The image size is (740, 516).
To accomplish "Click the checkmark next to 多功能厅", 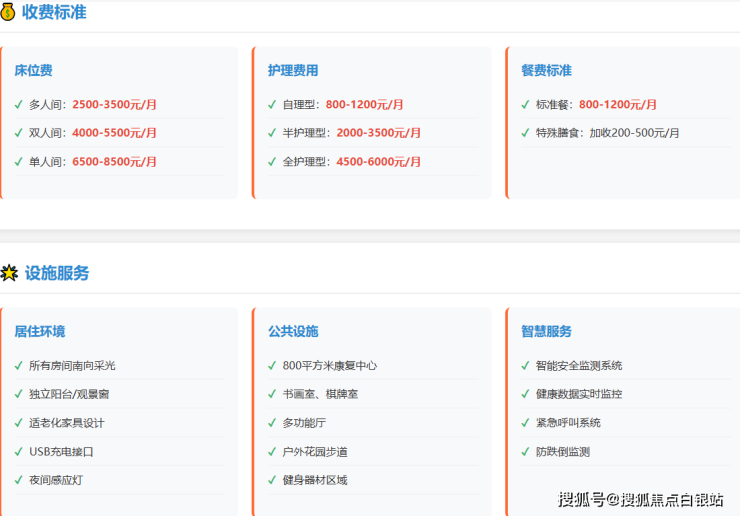I will click(272, 423).
